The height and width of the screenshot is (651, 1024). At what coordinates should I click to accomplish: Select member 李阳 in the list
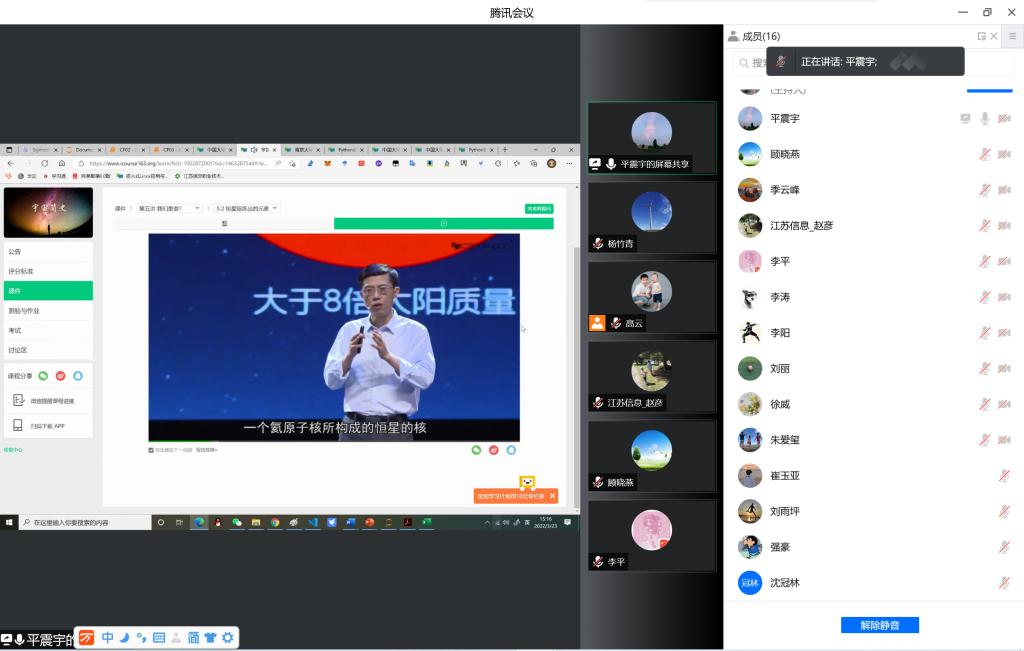tap(874, 332)
